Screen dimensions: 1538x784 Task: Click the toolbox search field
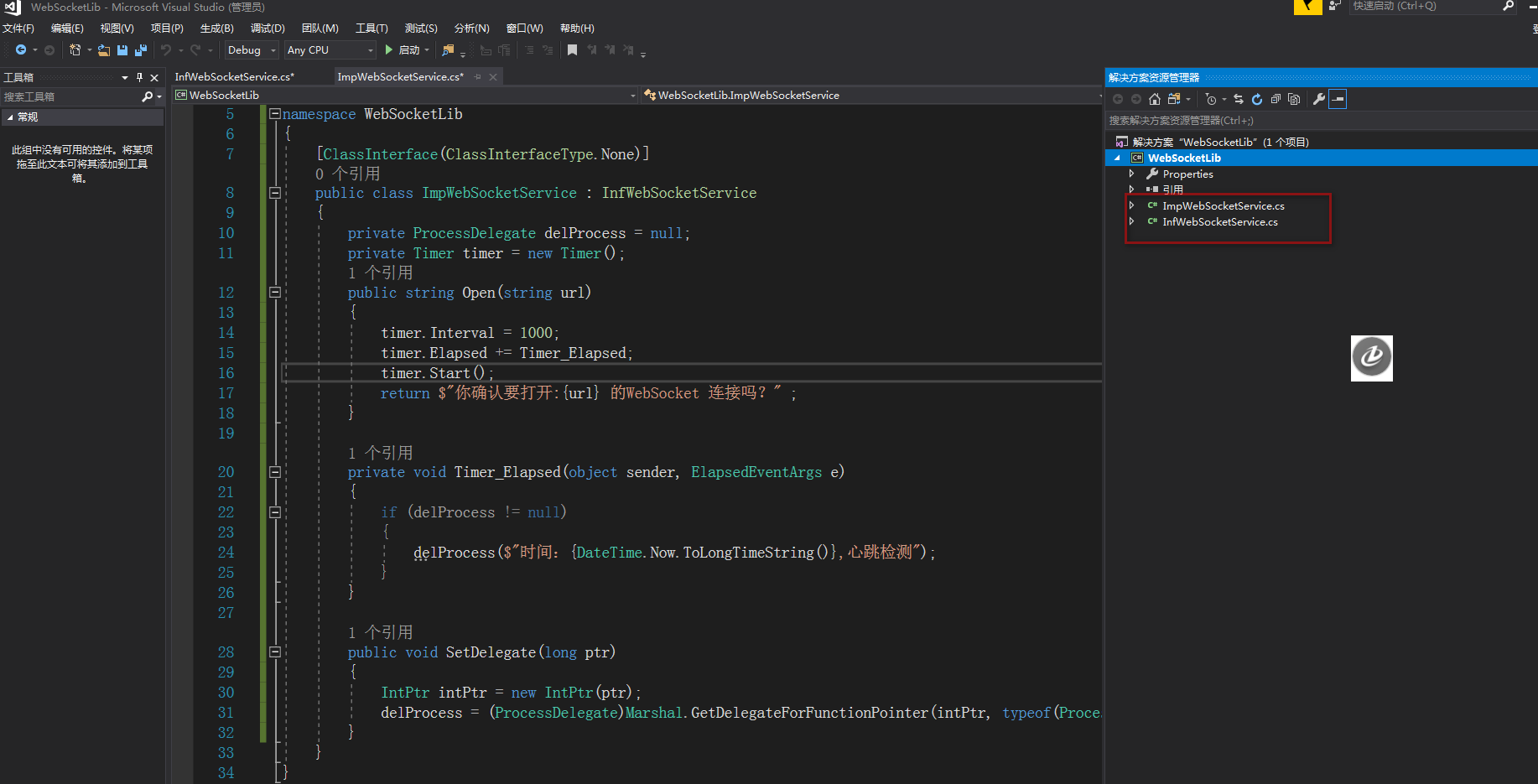click(x=71, y=97)
